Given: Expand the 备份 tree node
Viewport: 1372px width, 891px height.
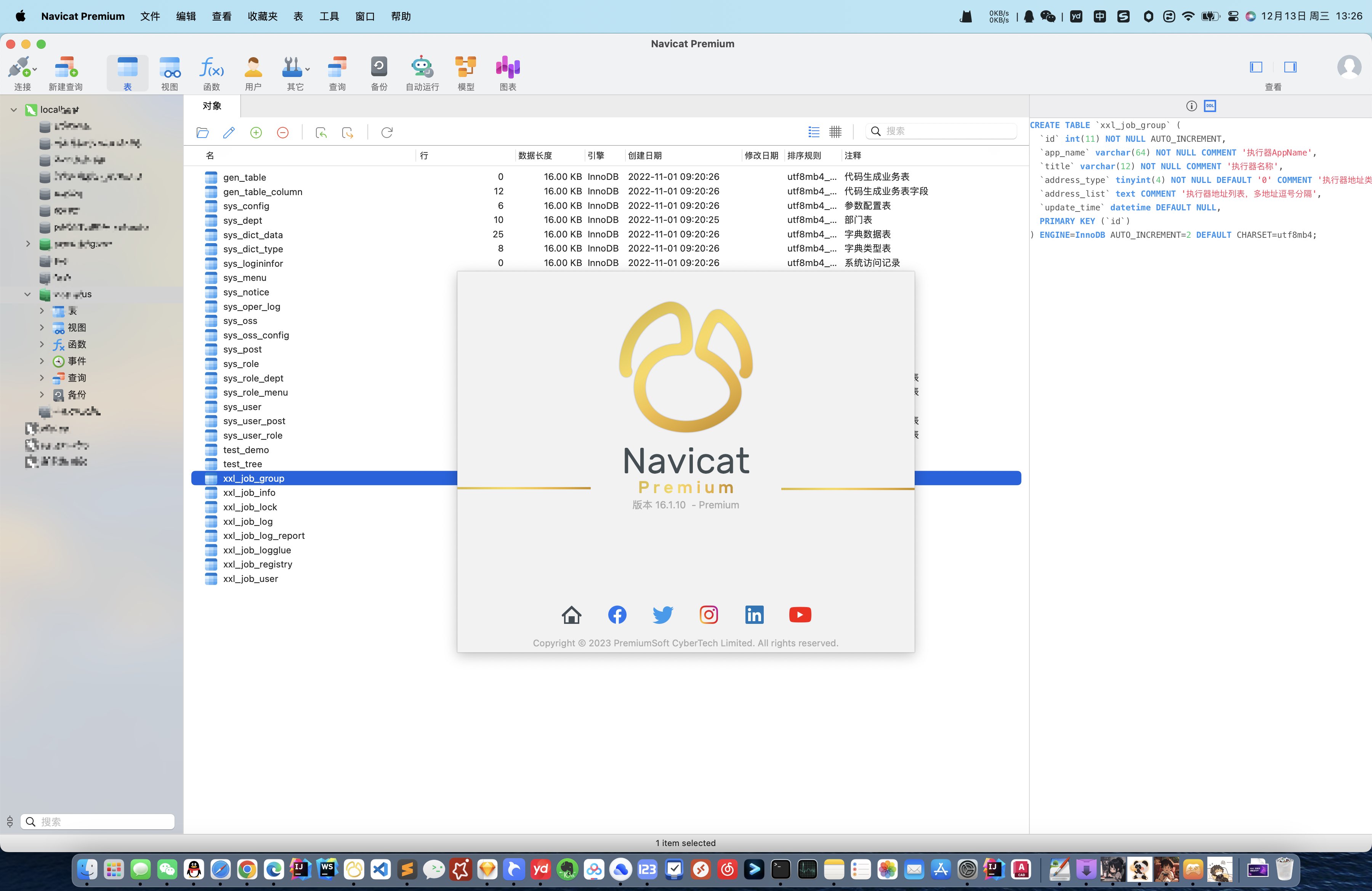Looking at the screenshot, I should 42,394.
